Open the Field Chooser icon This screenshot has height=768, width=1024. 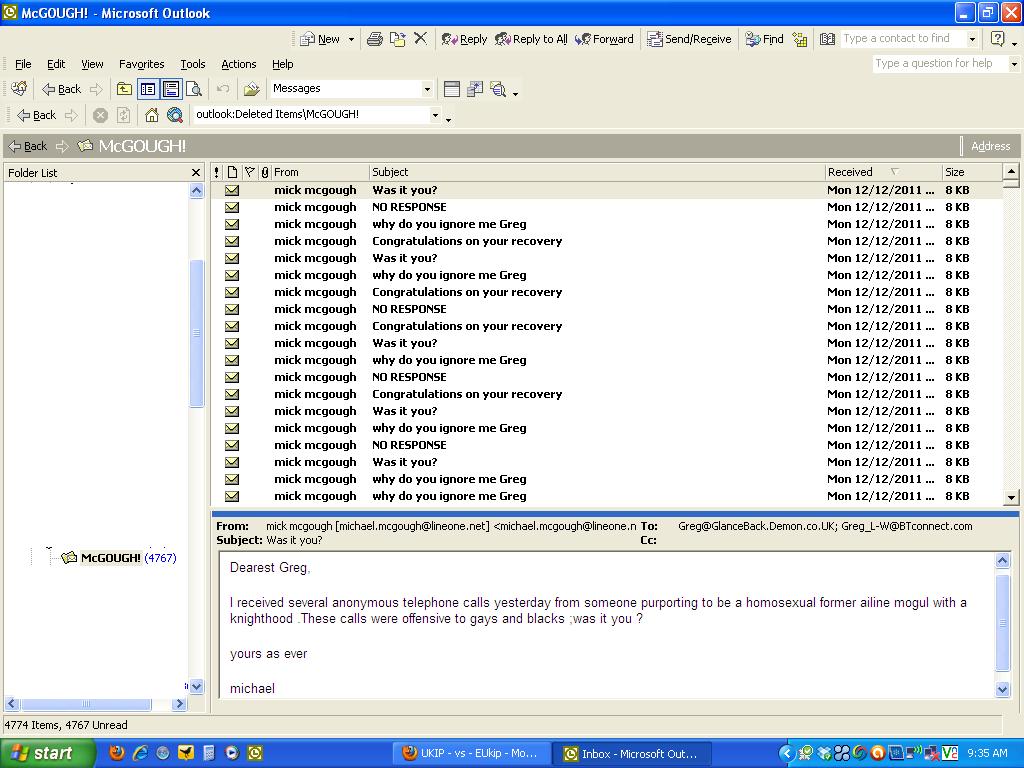click(x=451, y=89)
